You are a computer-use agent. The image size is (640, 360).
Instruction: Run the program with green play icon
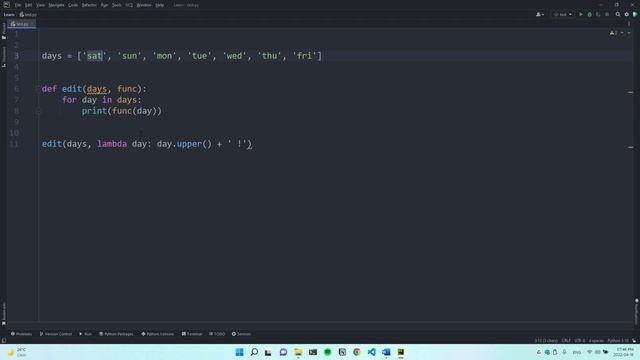581,14
